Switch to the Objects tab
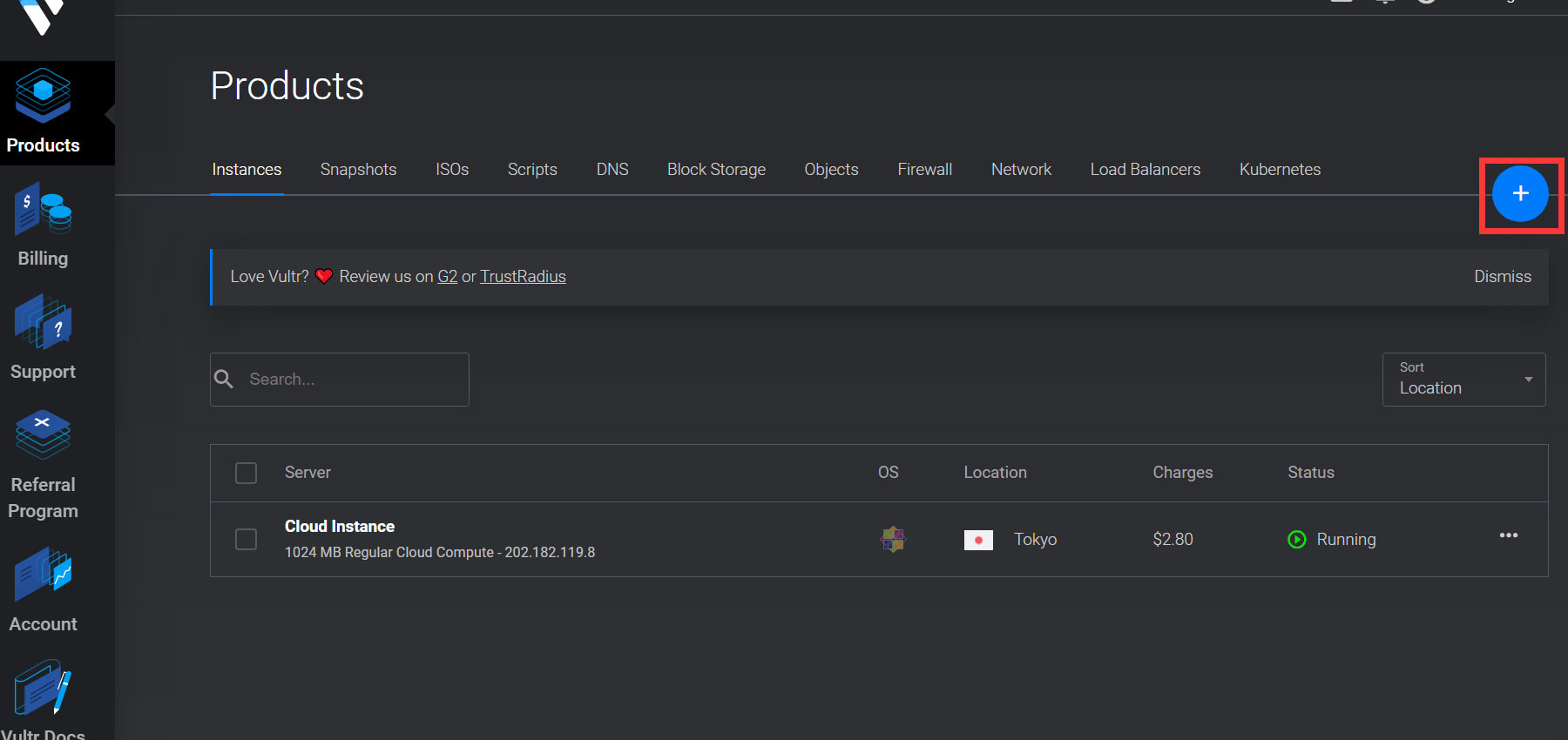Screen dimensions: 1568x740 (831, 169)
